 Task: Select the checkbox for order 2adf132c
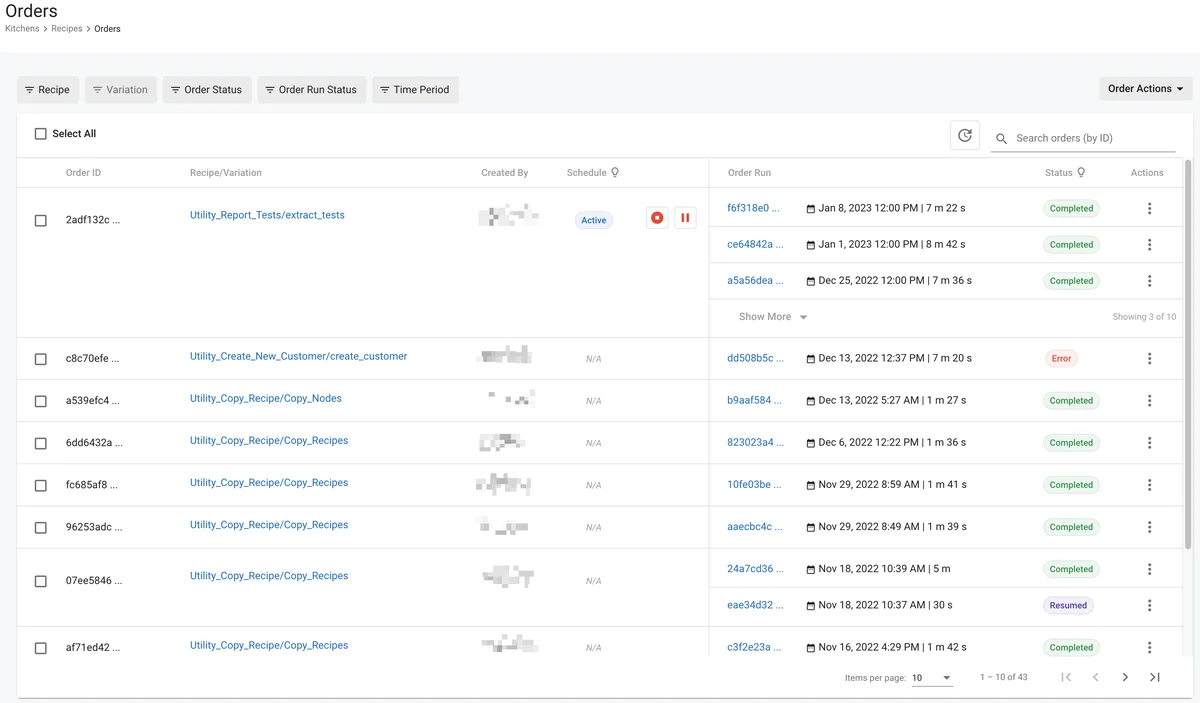(40, 218)
